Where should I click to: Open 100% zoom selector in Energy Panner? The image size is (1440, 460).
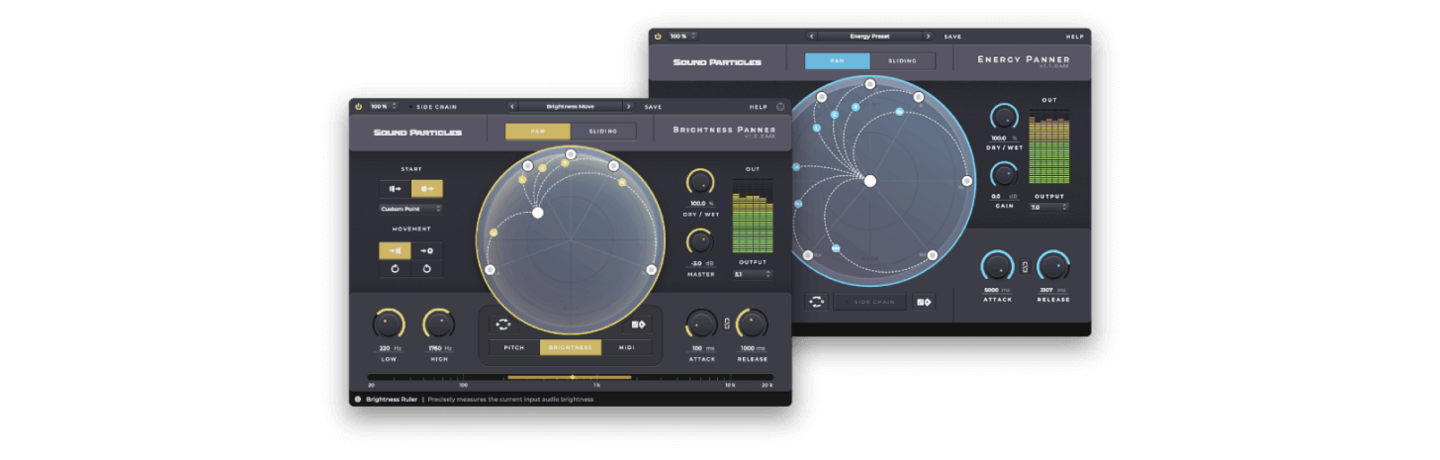click(684, 36)
